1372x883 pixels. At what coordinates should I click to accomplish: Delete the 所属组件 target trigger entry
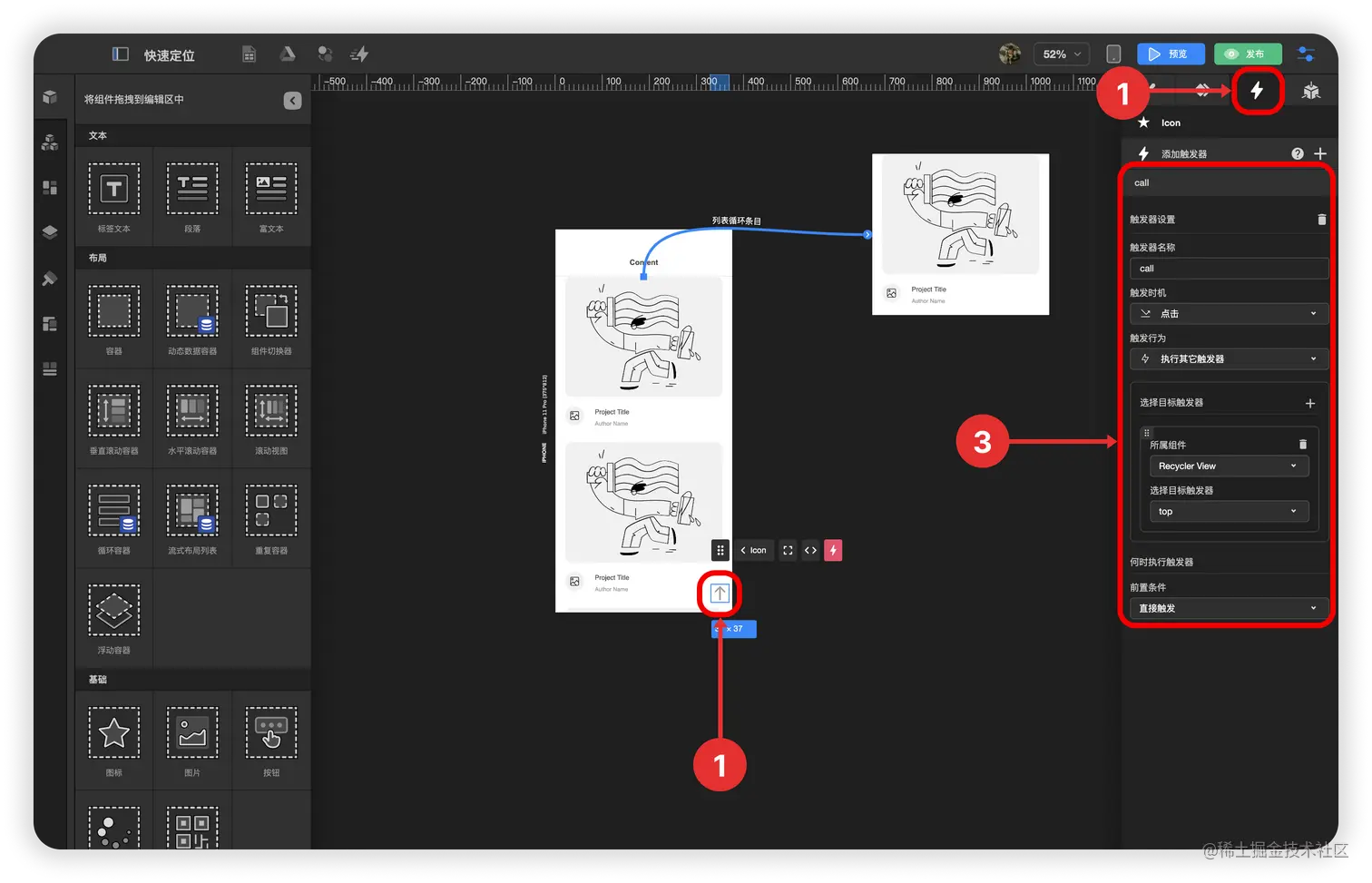point(1303,445)
